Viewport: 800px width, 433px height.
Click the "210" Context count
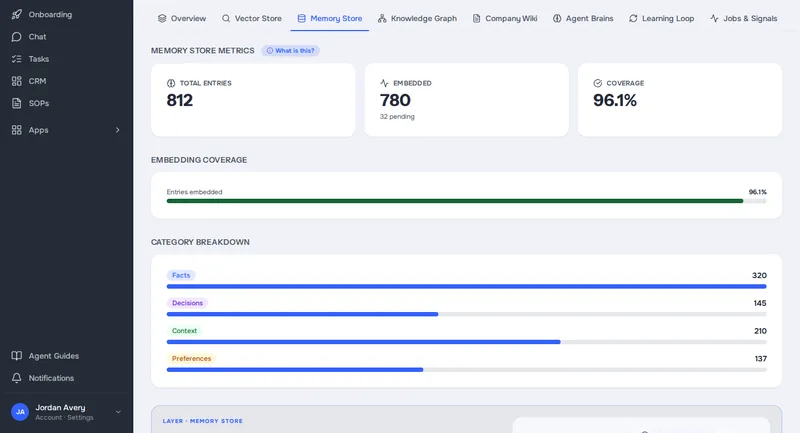[760, 331]
